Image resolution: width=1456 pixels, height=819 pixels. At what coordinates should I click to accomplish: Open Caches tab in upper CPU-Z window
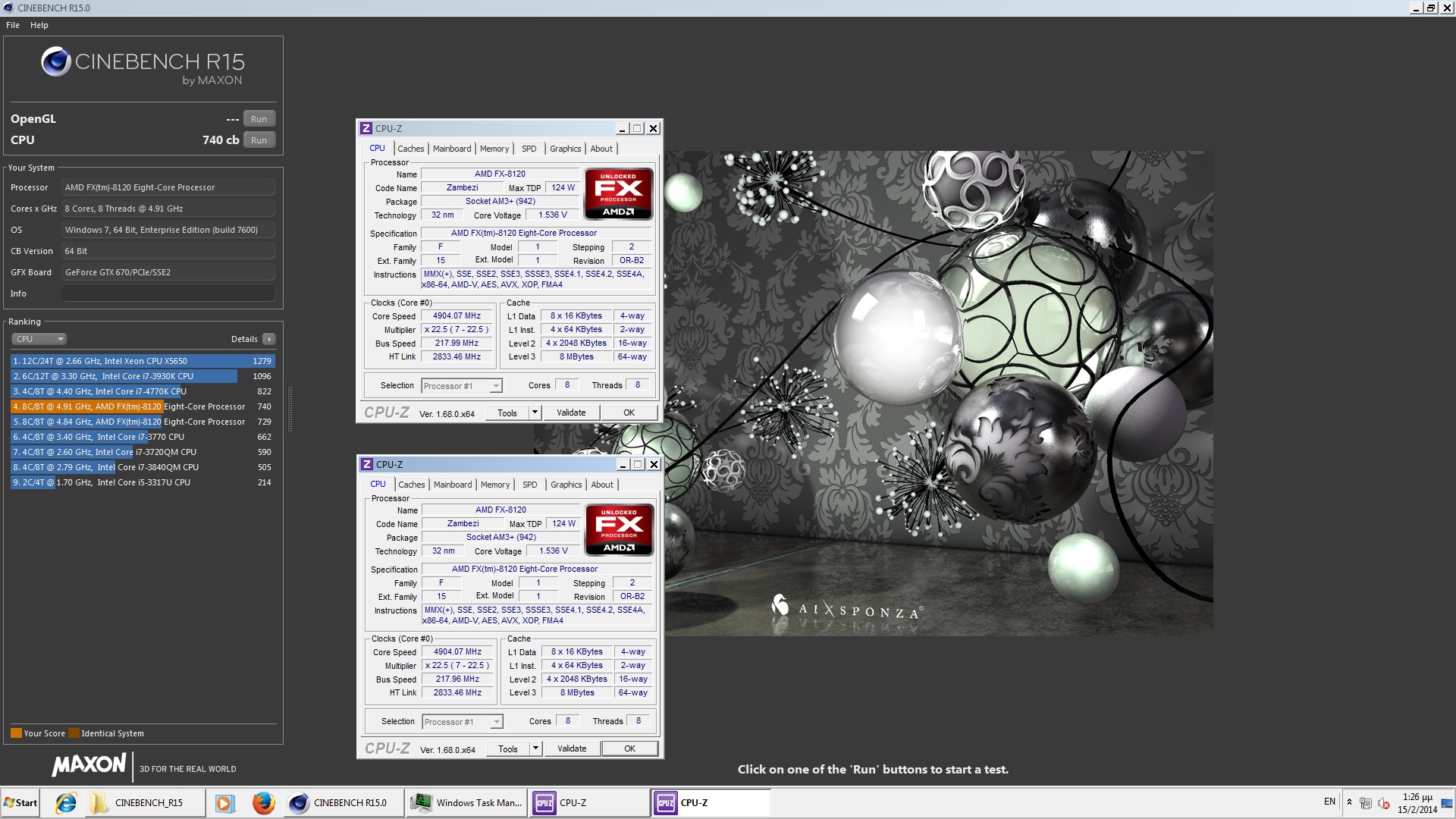tap(411, 149)
